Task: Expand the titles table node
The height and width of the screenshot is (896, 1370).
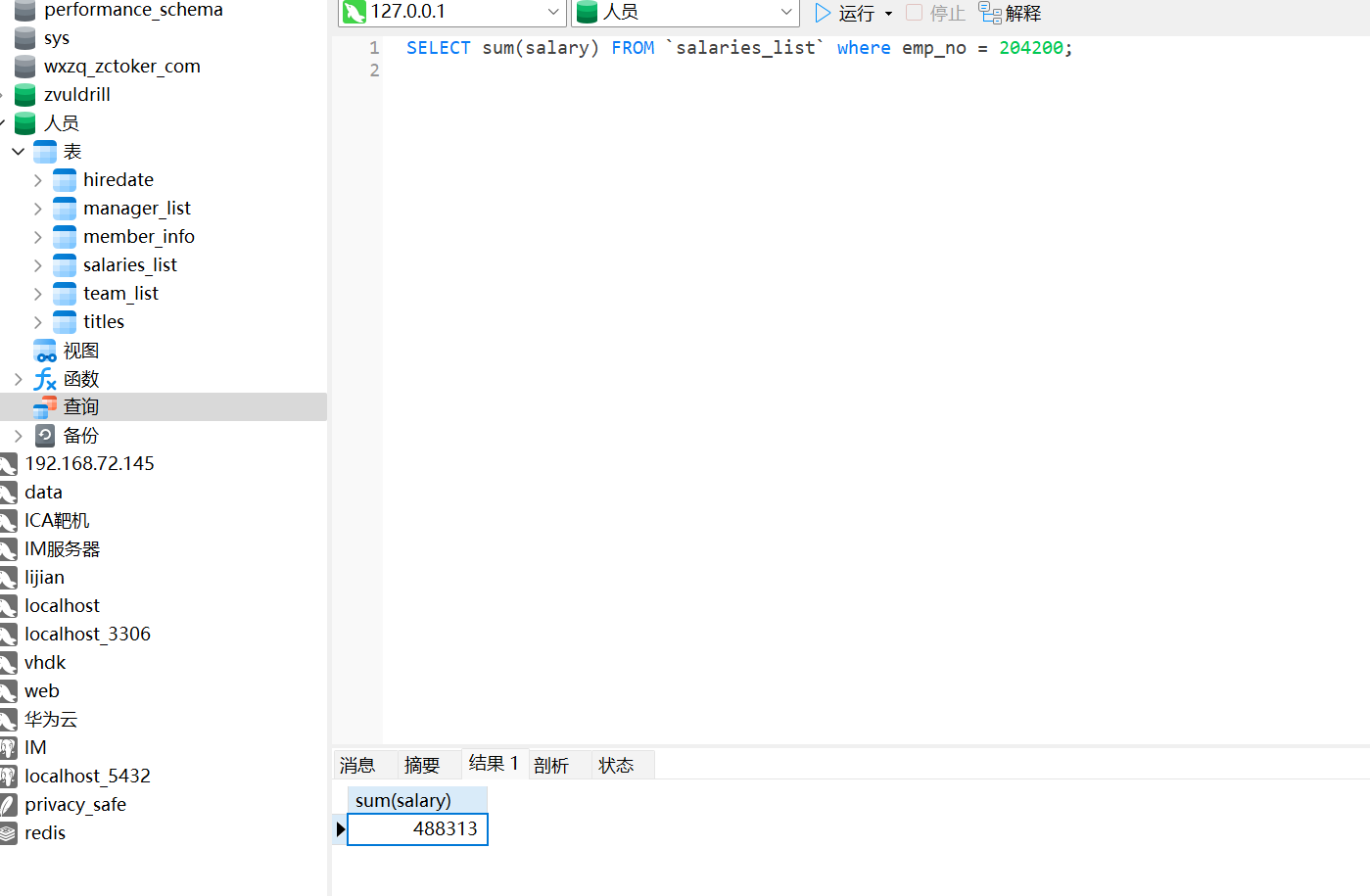Action: [37, 322]
